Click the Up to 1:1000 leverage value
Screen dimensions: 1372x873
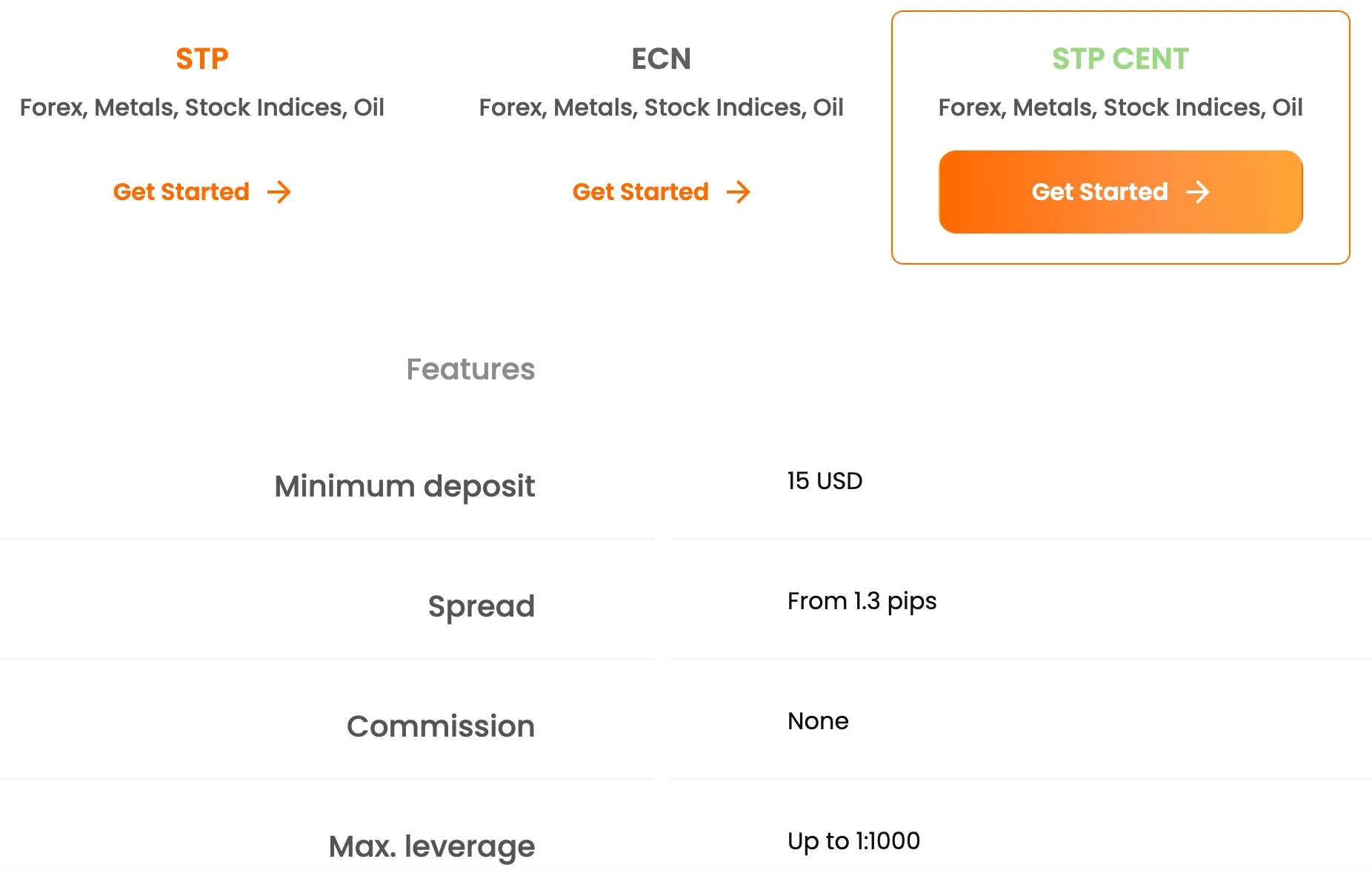pyautogui.click(x=853, y=842)
